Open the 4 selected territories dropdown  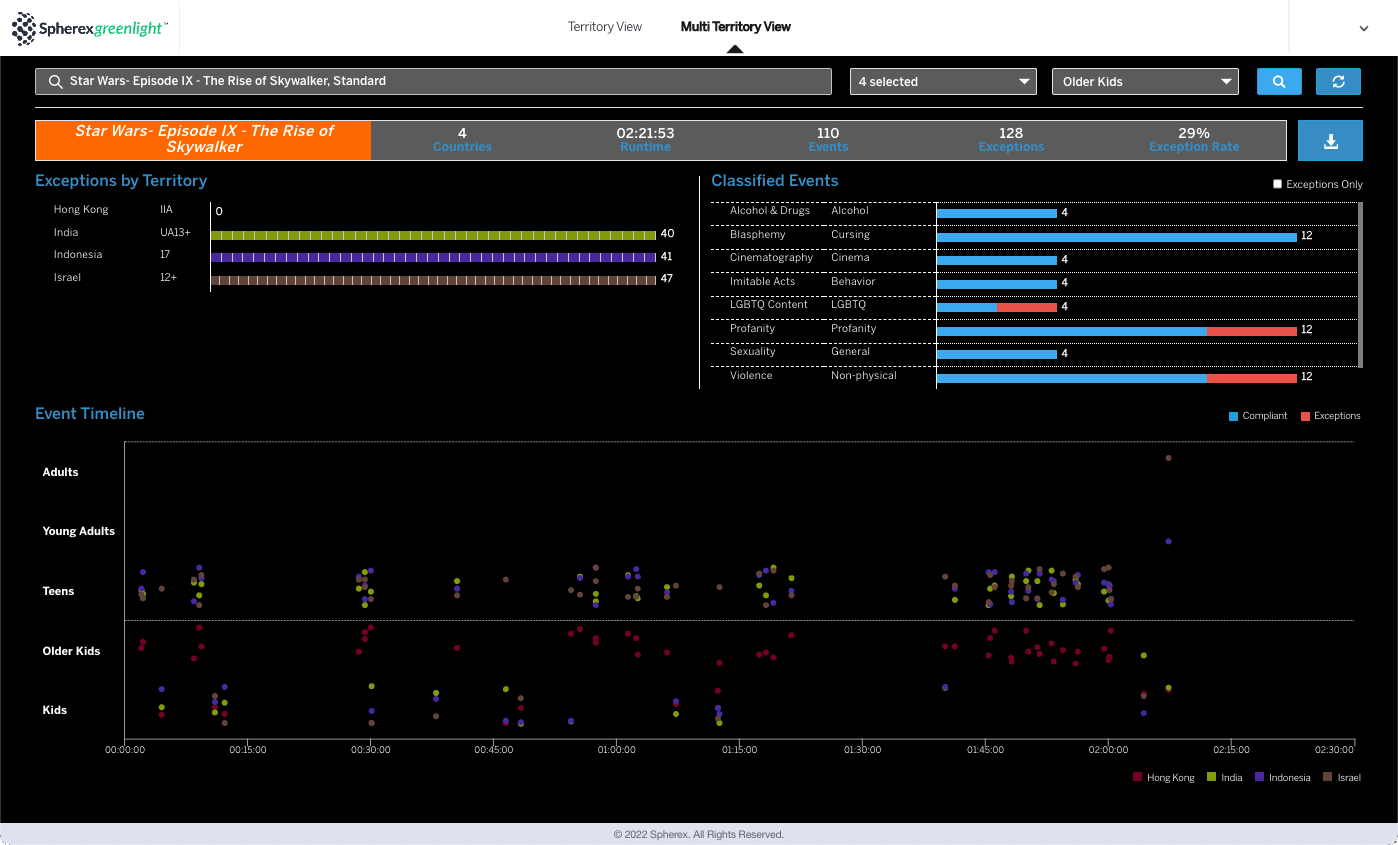[944, 82]
